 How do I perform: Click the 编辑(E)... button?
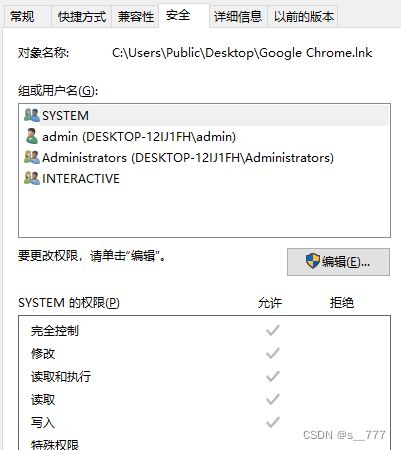coord(338,262)
